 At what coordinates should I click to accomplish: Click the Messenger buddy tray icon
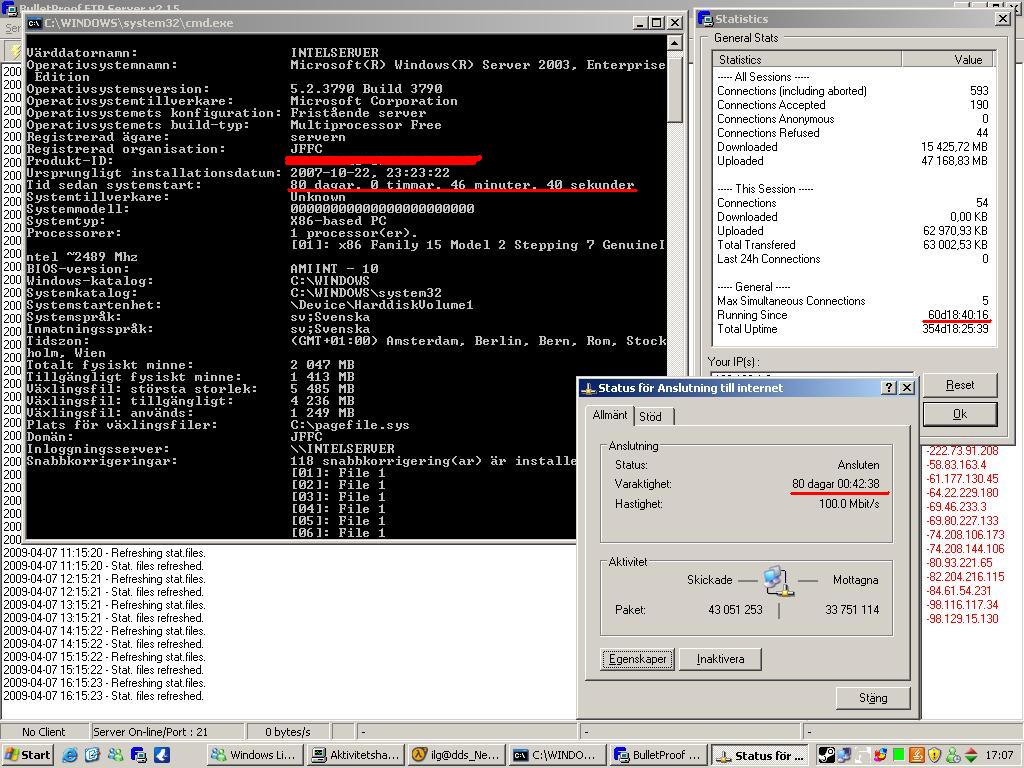pyautogui.click(x=953, y=755)
